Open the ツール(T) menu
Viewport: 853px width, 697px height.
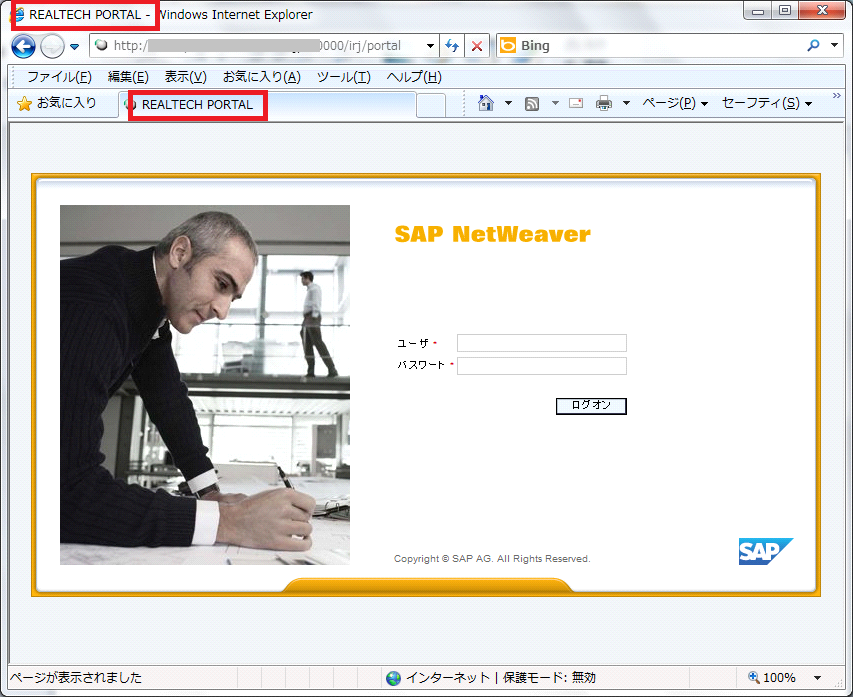point(344,77)
